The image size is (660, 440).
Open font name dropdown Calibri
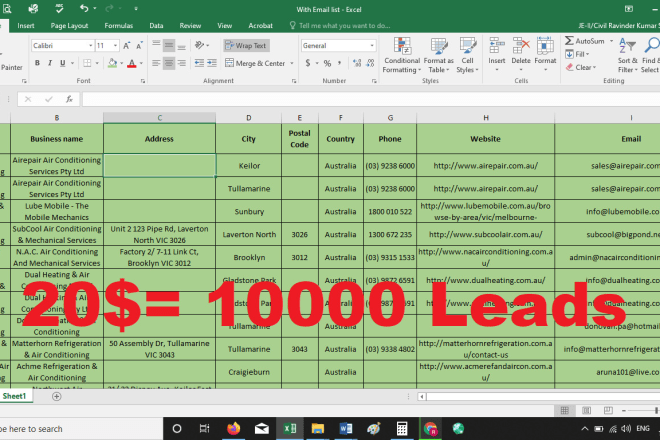(90, 45)
